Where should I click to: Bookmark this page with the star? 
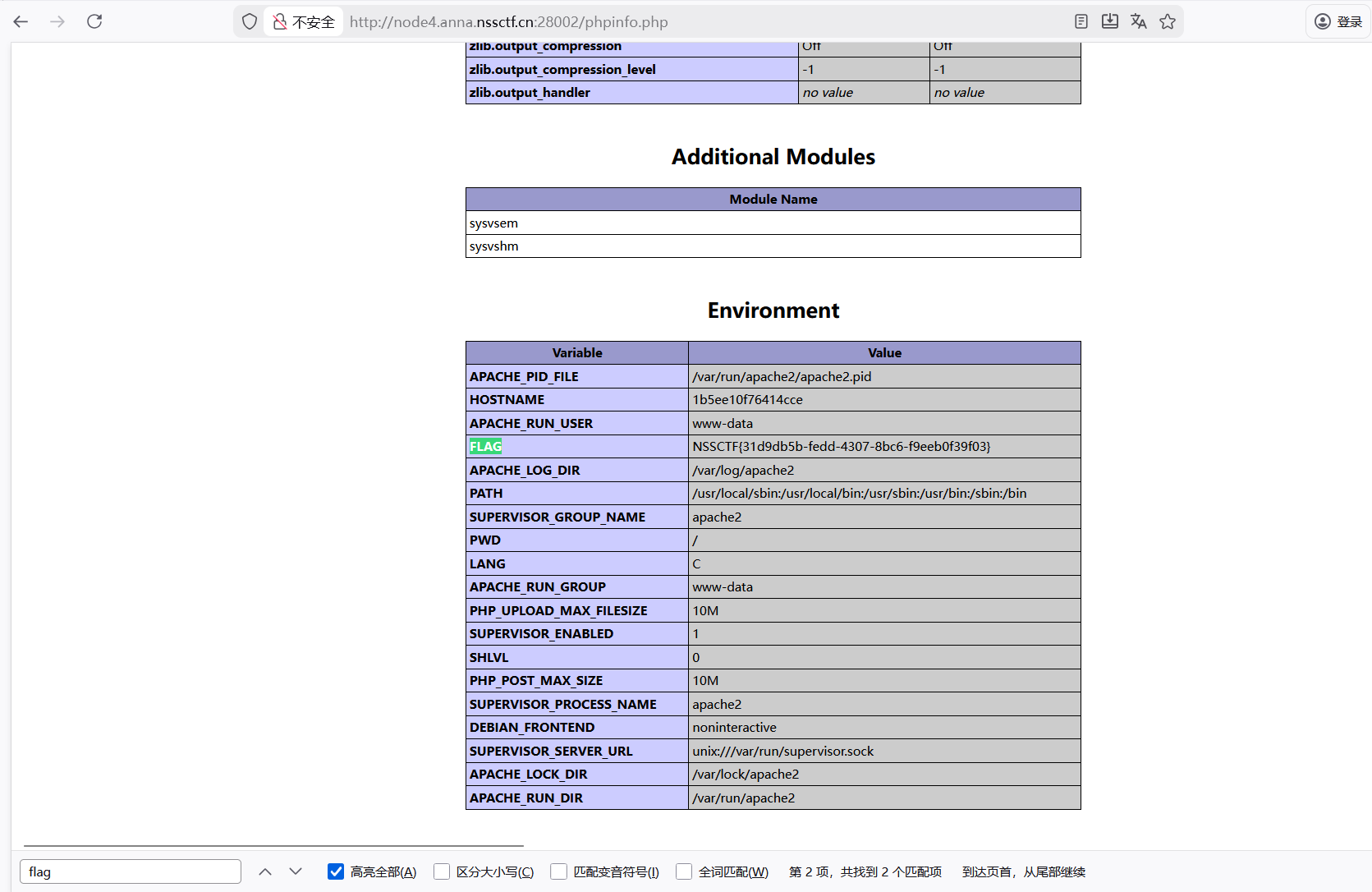tap(1168, 21)
